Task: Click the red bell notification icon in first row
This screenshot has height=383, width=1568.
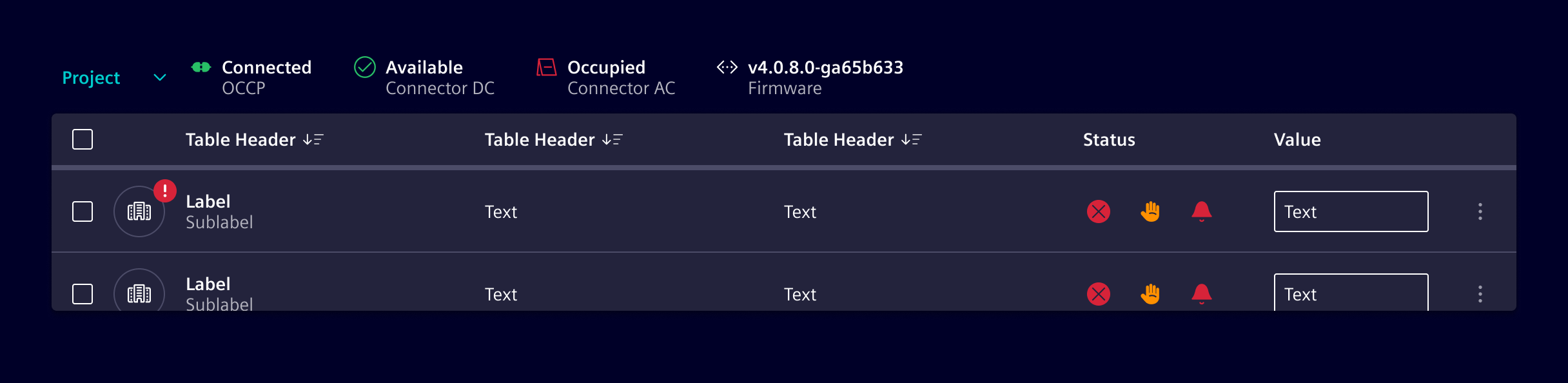Action: 1201,211
